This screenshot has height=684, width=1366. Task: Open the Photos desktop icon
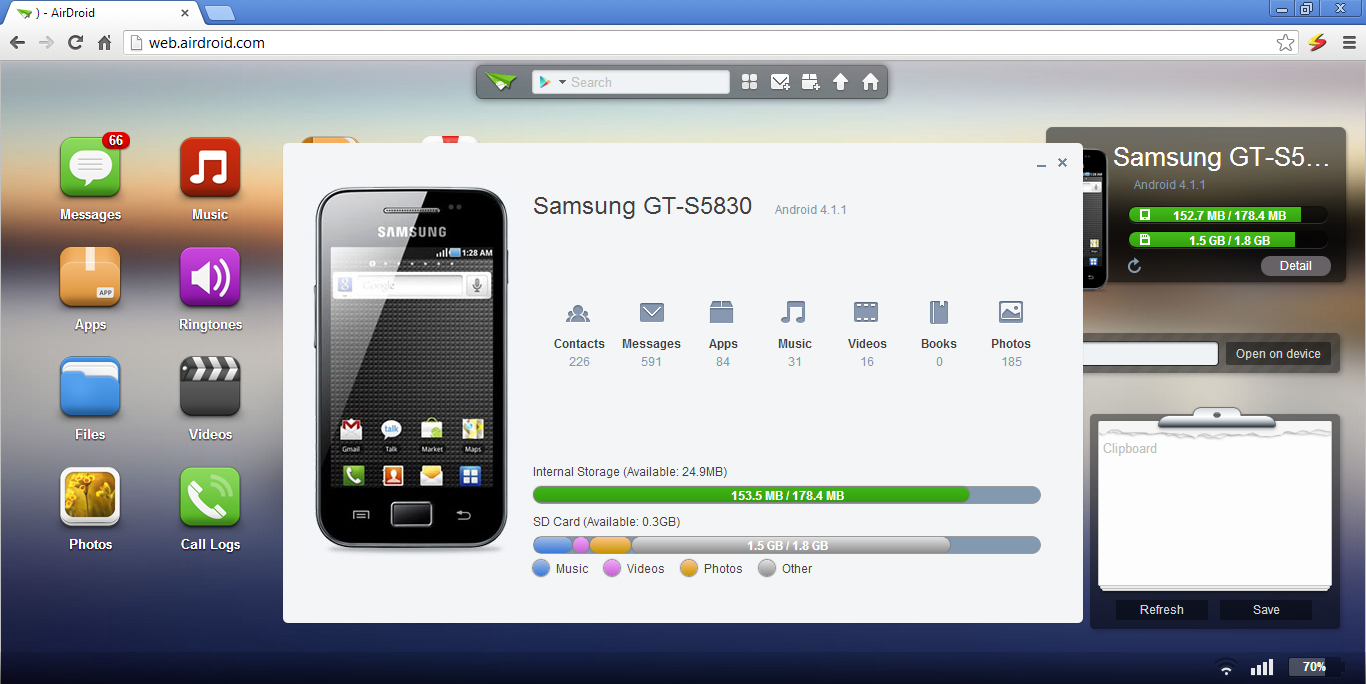(x=90, y=498)
